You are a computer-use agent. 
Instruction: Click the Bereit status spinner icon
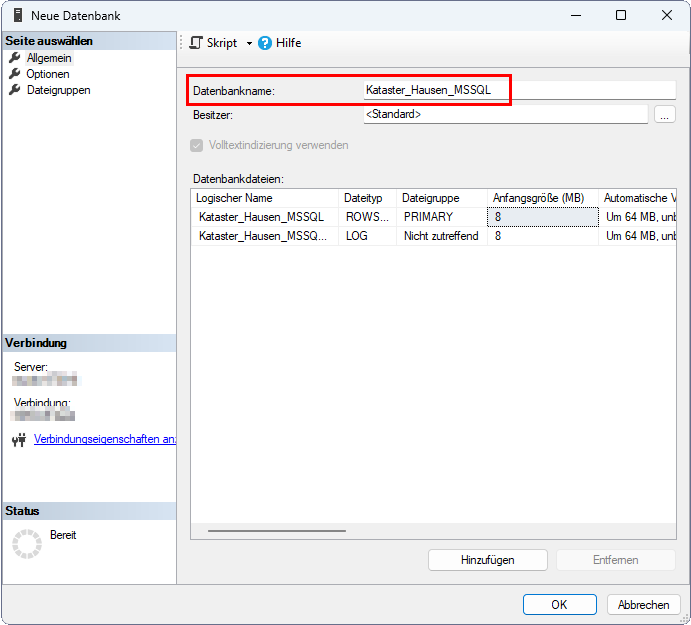coord(27,544)
